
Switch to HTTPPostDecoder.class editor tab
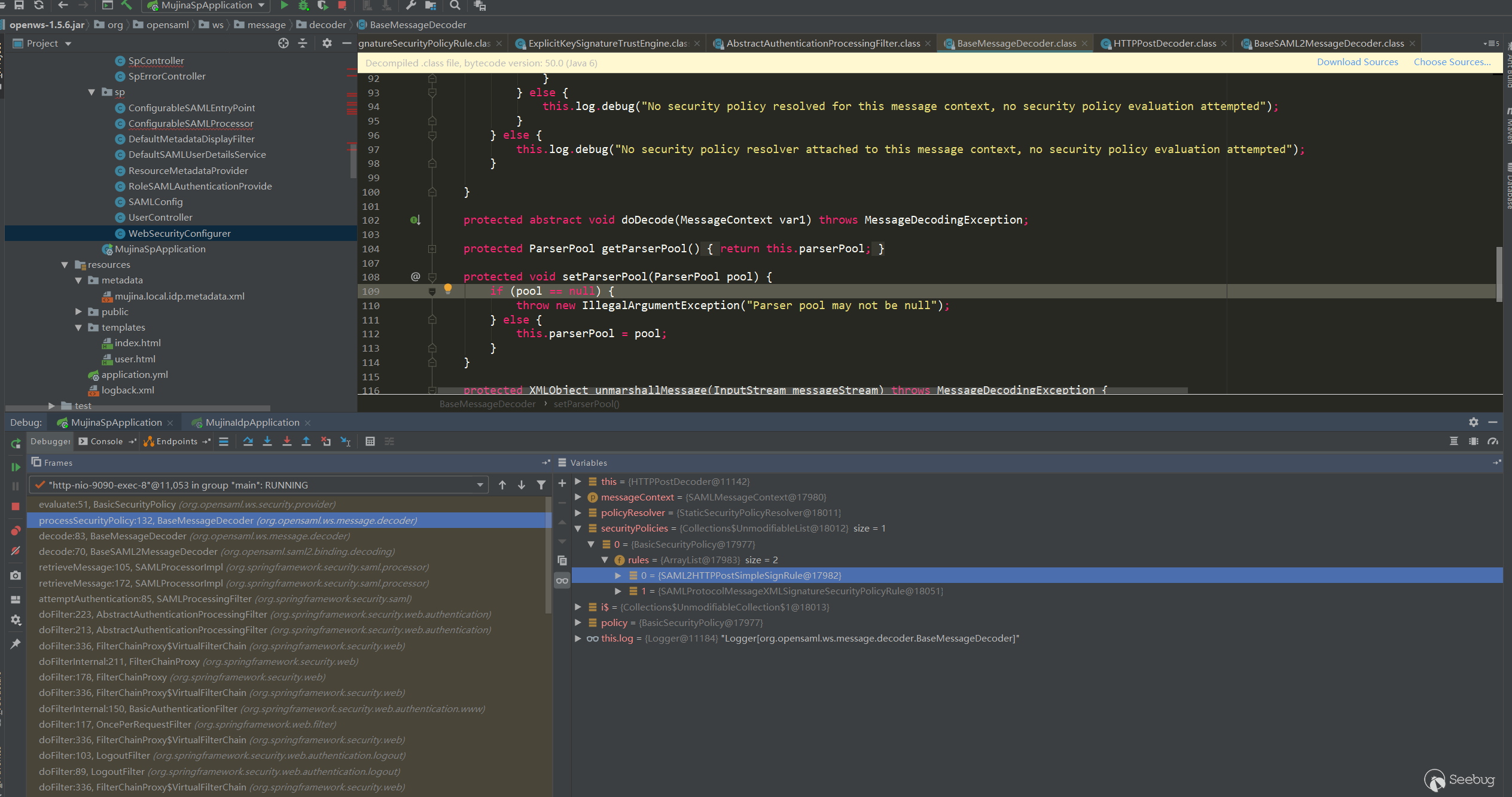point(1164,43)
